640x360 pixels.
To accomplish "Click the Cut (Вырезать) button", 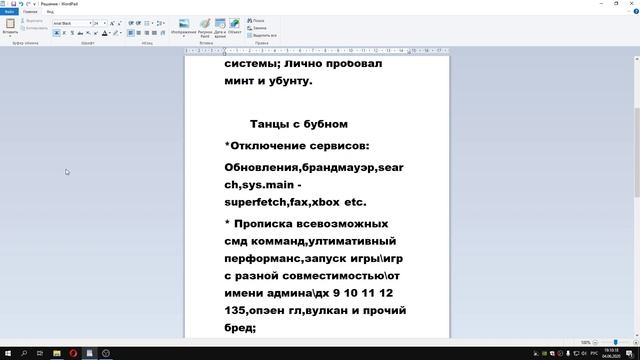I will tap(32, 20).
